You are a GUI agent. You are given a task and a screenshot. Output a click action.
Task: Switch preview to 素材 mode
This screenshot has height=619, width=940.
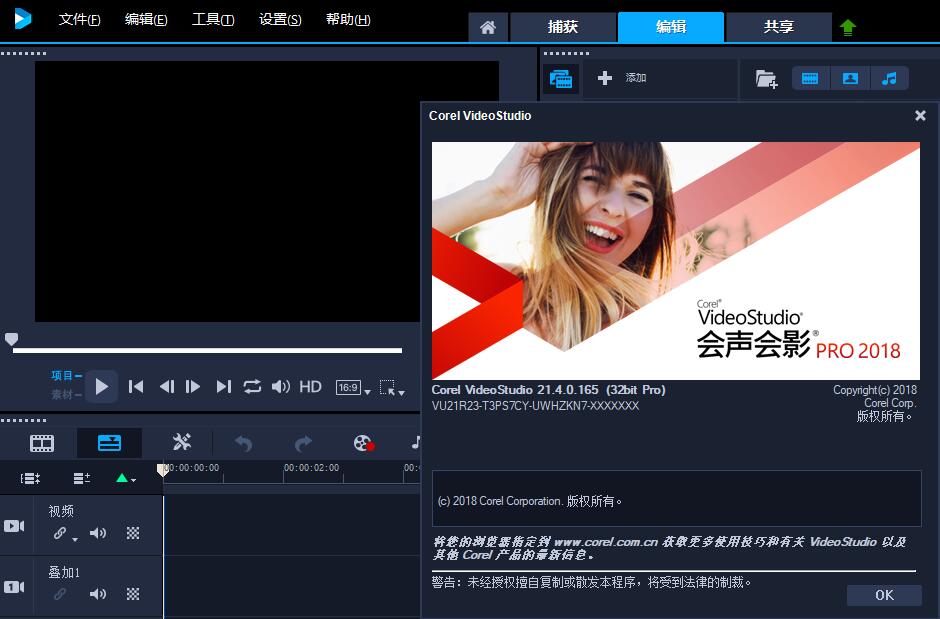point(66,394)
